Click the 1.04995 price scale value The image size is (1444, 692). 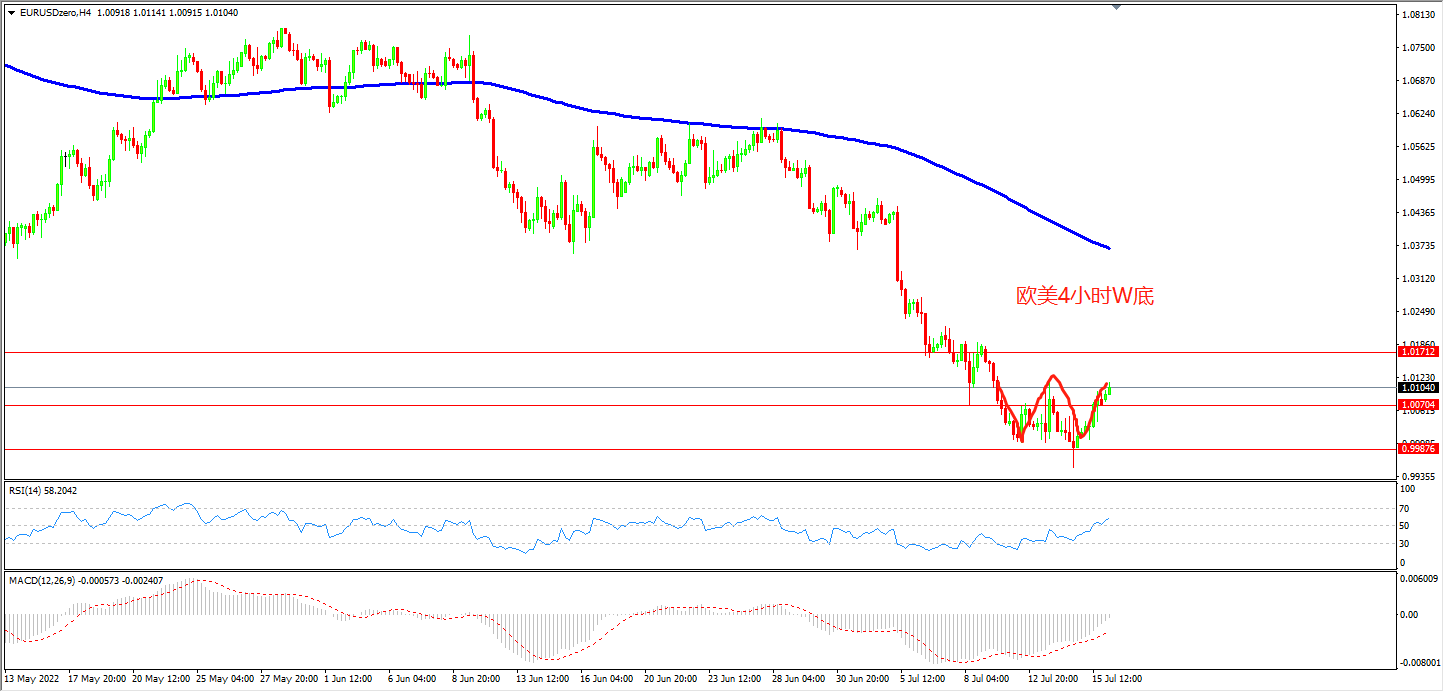(x=1419, y=180)
